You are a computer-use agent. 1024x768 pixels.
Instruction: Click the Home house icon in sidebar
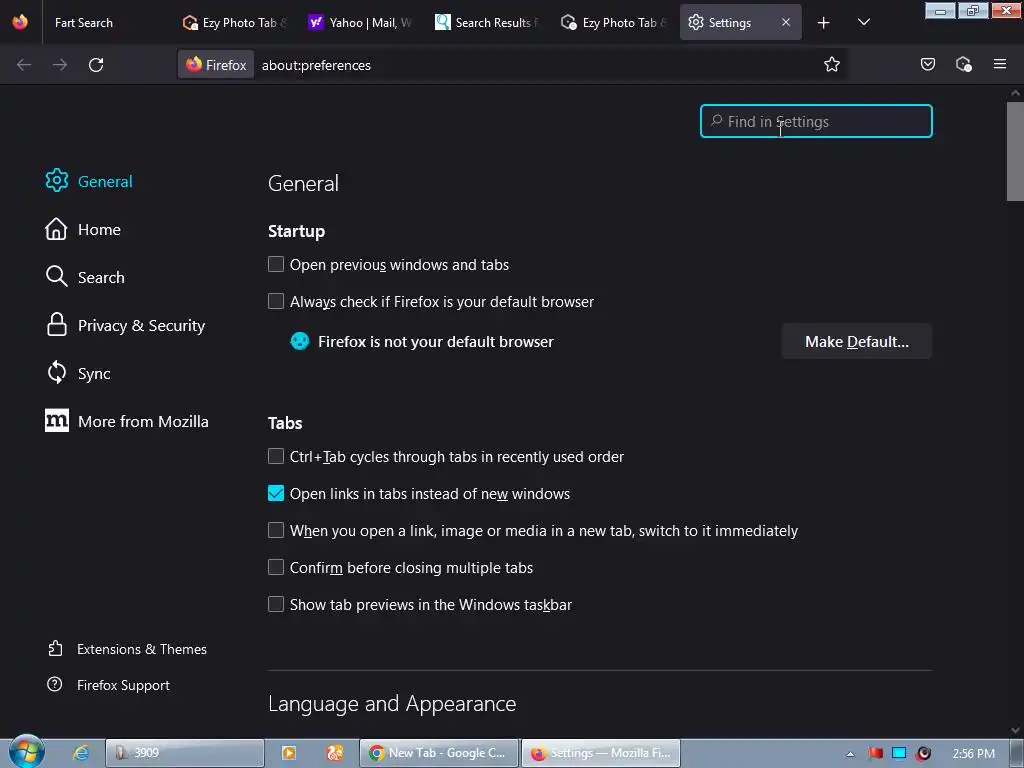point(56,229)
